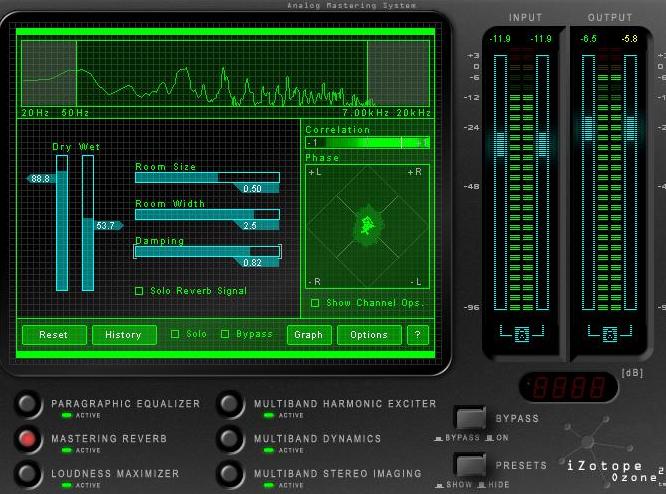Select the Multiband Stereo Imaging module button
666x494 pixels.
click(x=231, y=473)
